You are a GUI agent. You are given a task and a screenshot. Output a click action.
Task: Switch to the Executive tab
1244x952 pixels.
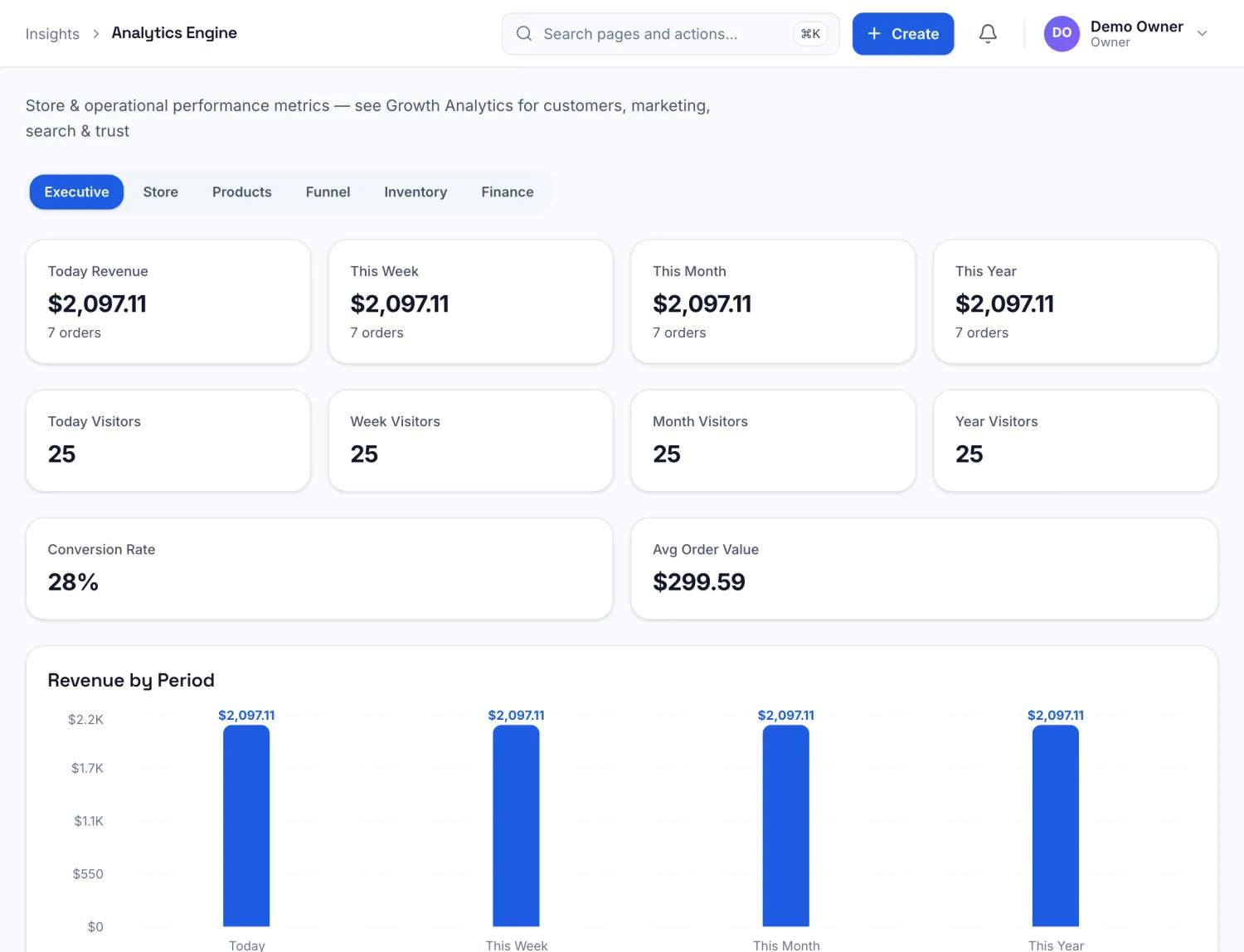coord(76,192)
